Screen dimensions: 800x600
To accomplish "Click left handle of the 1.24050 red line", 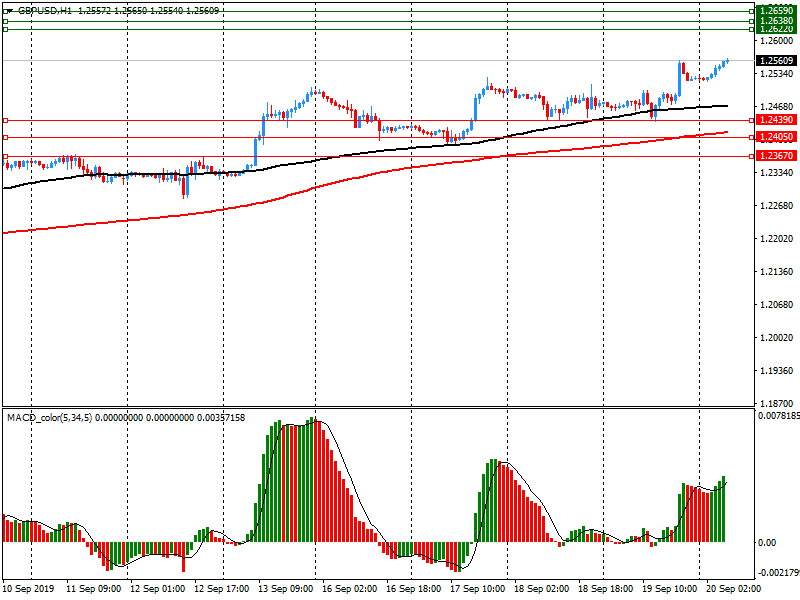I will 6,137.
